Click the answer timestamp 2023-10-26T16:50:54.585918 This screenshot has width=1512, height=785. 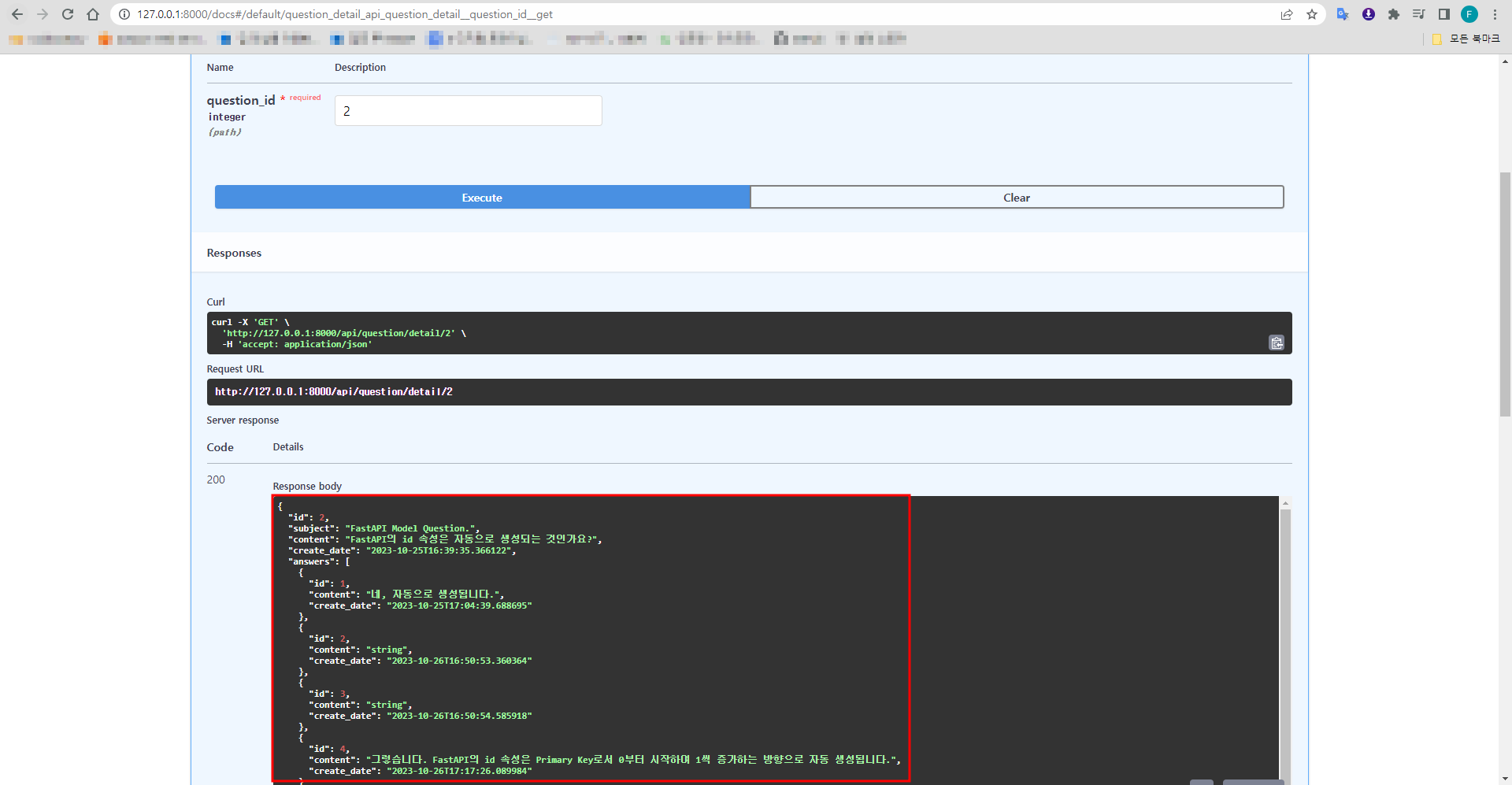[x=460, y=716]
